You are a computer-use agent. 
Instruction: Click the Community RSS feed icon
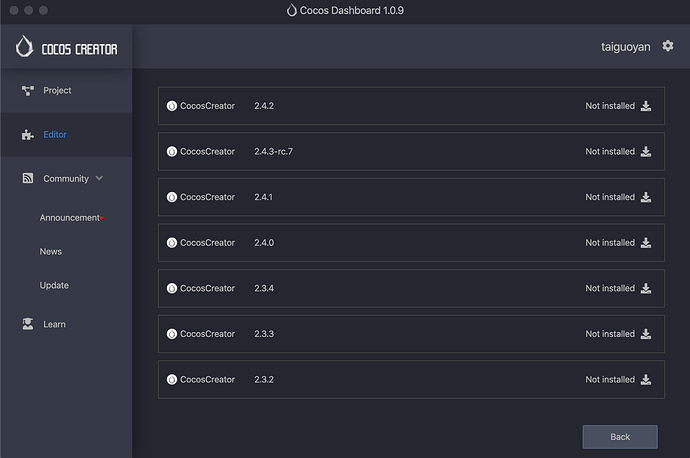pyautogui.click(x=28, y=179)
